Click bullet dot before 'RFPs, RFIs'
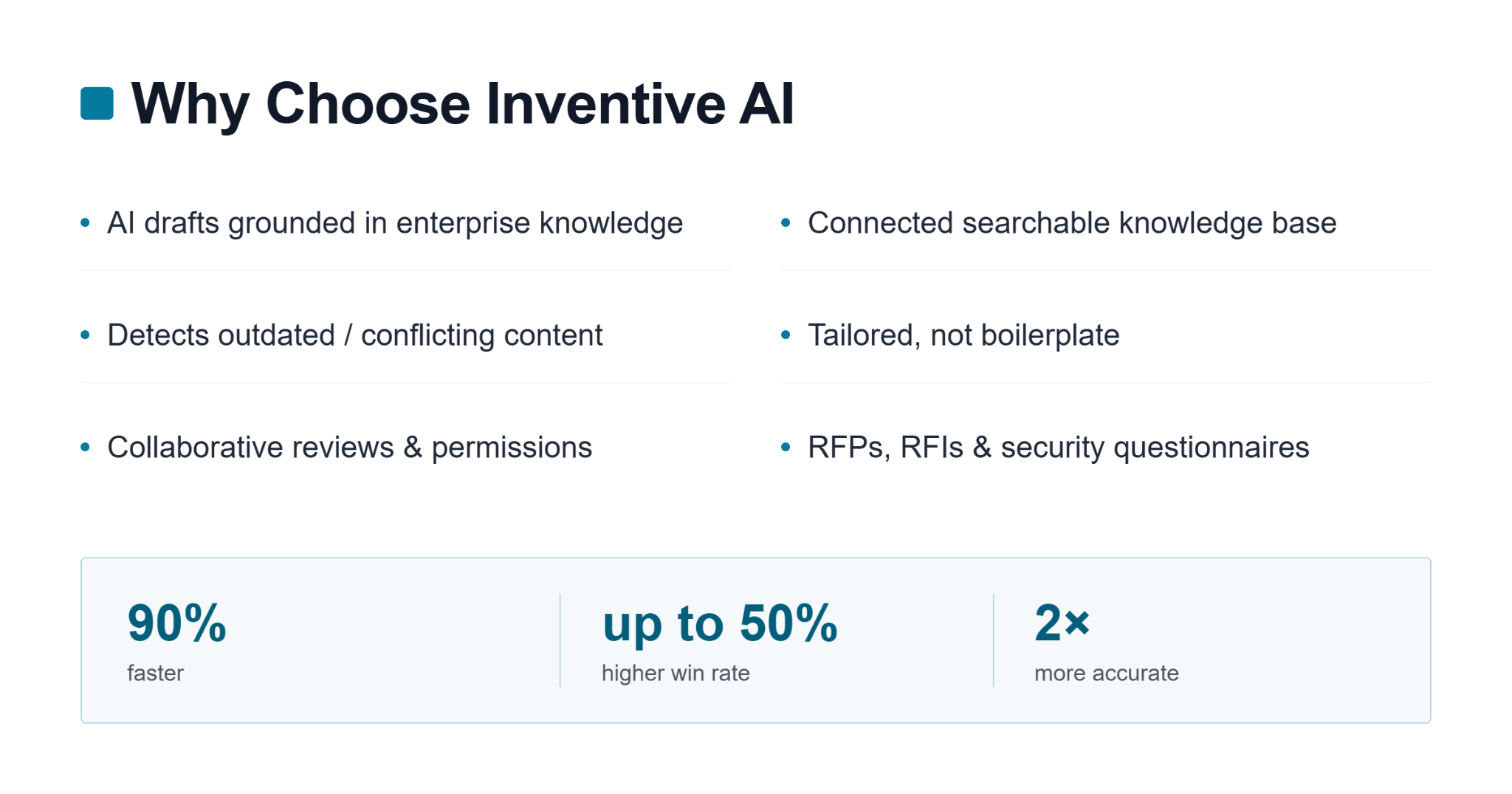 point(786,447)
